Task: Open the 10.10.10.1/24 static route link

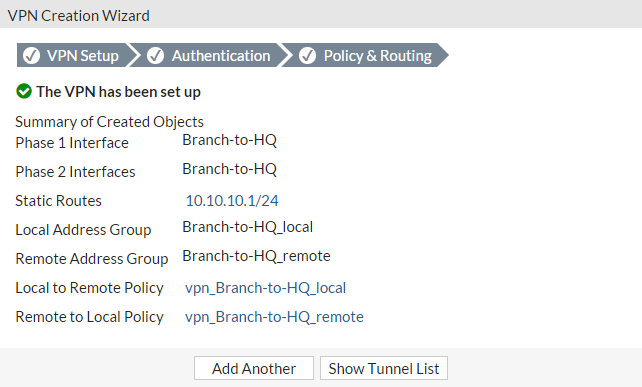Action: pyautogui.click(x=232, y=201)
